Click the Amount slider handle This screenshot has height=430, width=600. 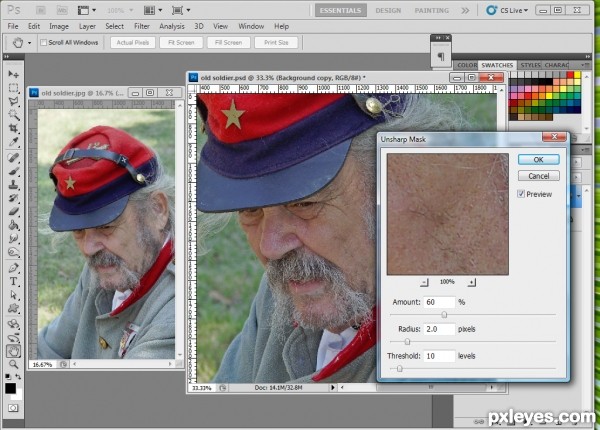(444, 314)
